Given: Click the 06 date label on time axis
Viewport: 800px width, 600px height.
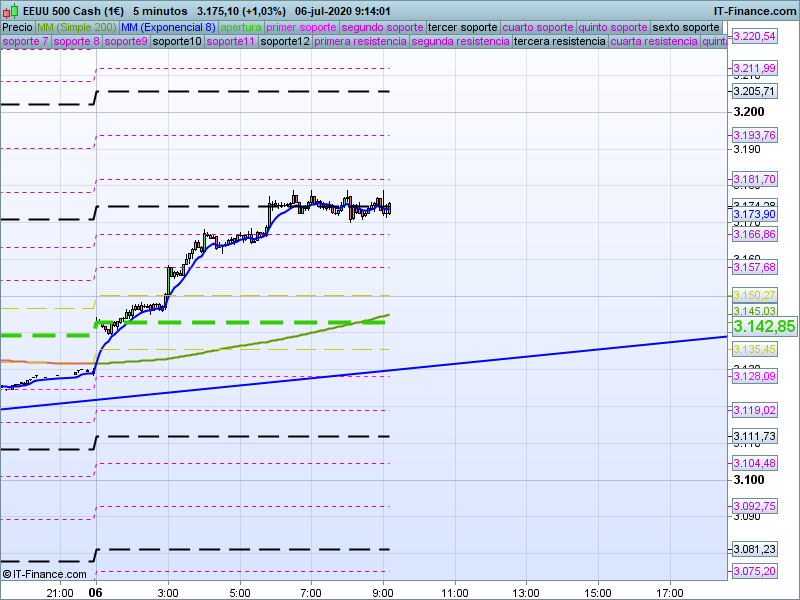Looking at the screenshot, I should 95,592.
